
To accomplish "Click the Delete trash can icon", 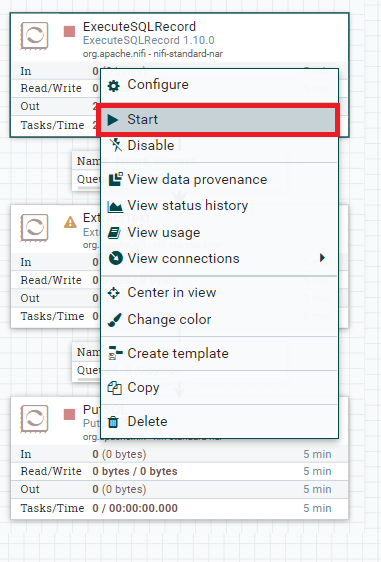I will 113,422.
